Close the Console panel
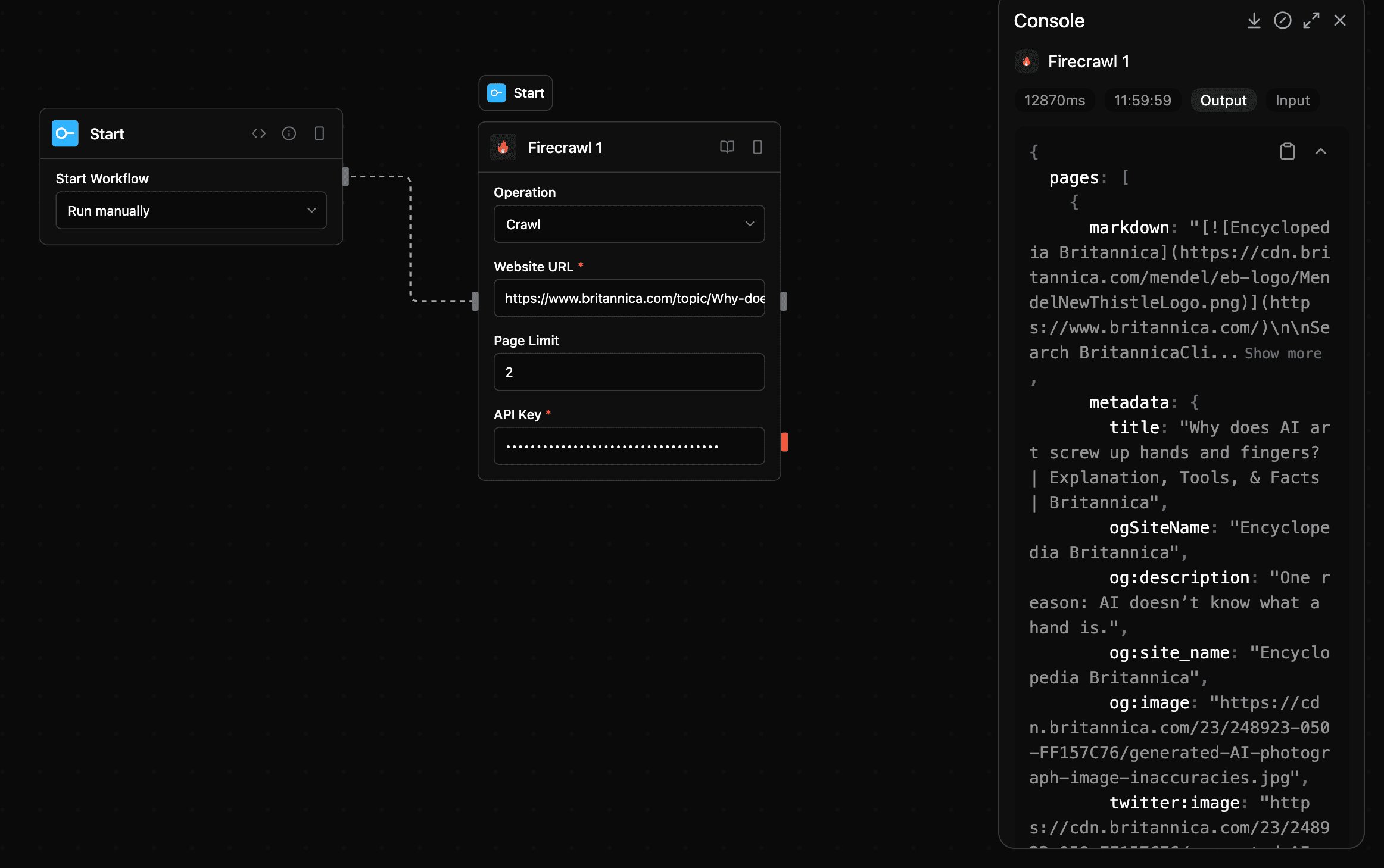1384x868 pixels. click(x=1339, y=20)
